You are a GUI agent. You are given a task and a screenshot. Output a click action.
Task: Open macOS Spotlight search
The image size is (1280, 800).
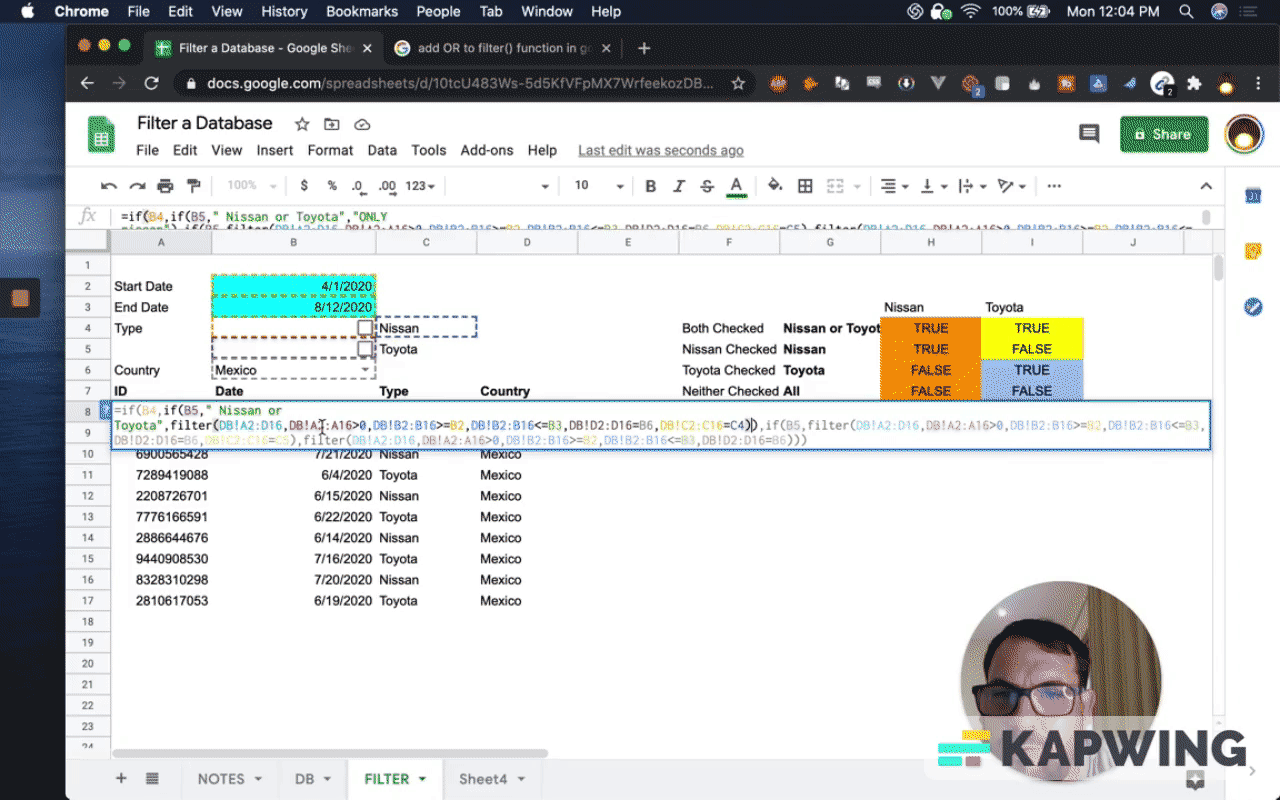pos(1186,12)
